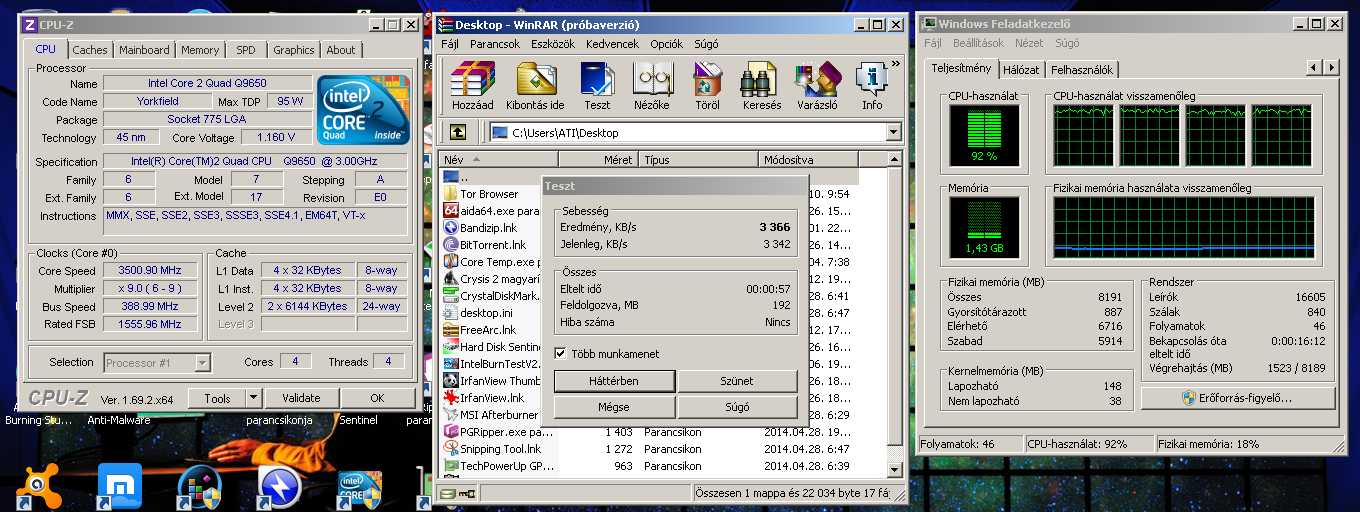This screenshot has width=1360, height=512.
Task: Click the Intel Core 2 Quad logo in CPU-Z
Action: pos(363,109)
